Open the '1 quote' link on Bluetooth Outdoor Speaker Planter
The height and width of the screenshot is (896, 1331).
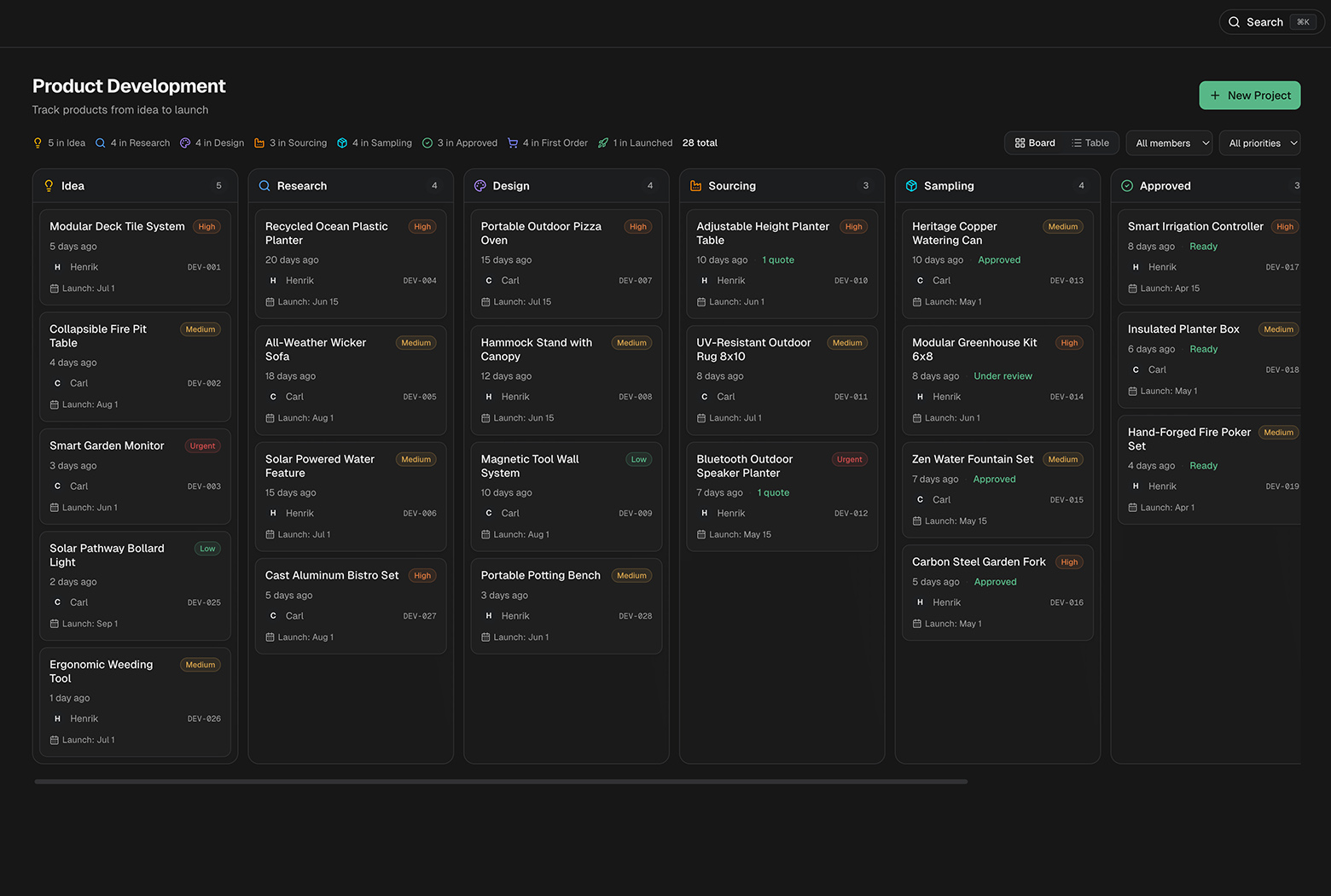(772, 492)
